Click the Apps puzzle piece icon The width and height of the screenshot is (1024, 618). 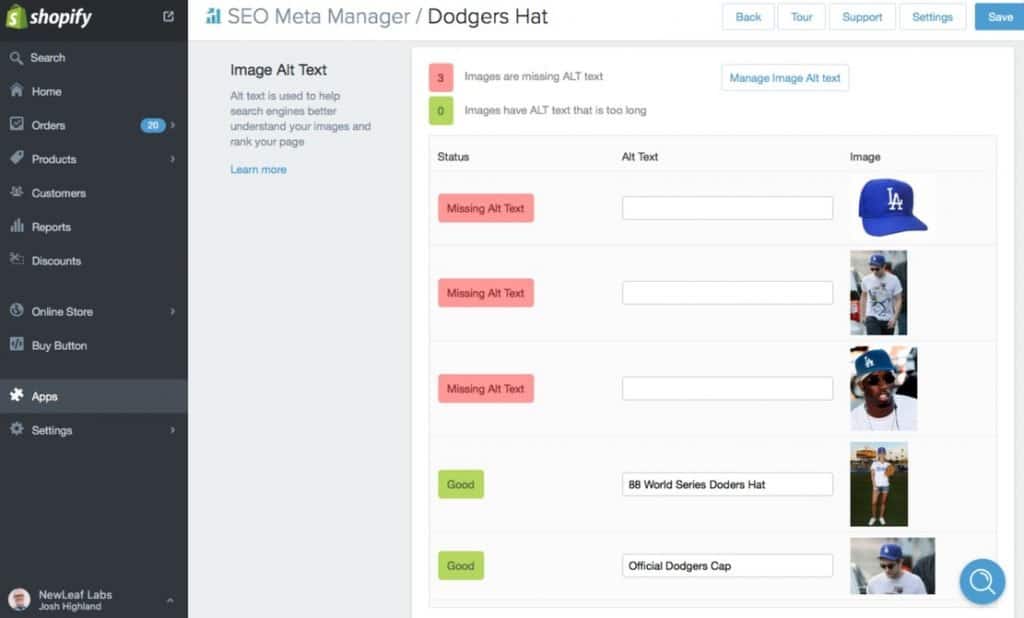(16, 396)
